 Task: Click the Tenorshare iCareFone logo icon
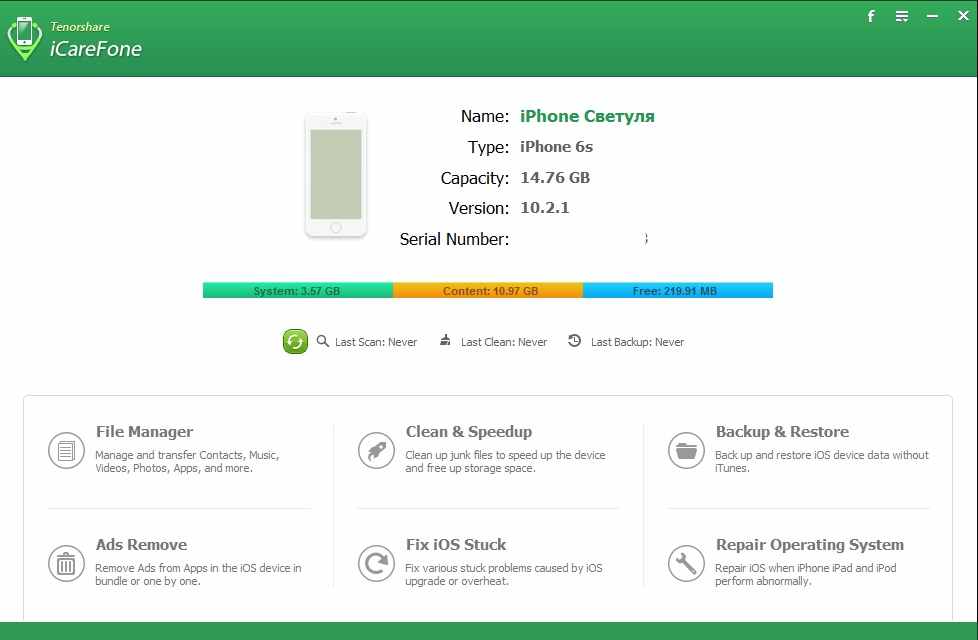tap(24, 38)
